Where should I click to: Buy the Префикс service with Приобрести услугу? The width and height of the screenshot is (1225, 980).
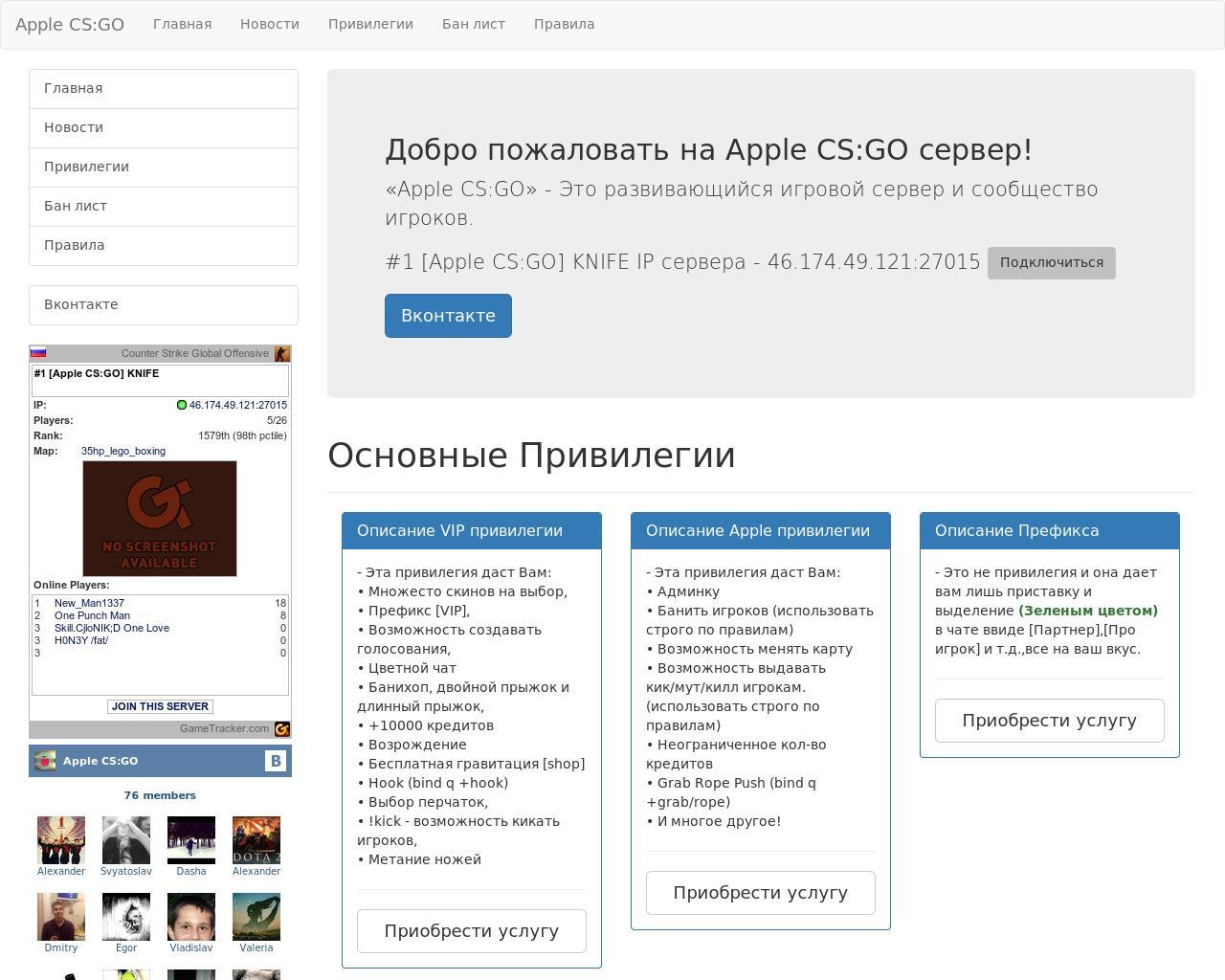(x=1050, y=721)
